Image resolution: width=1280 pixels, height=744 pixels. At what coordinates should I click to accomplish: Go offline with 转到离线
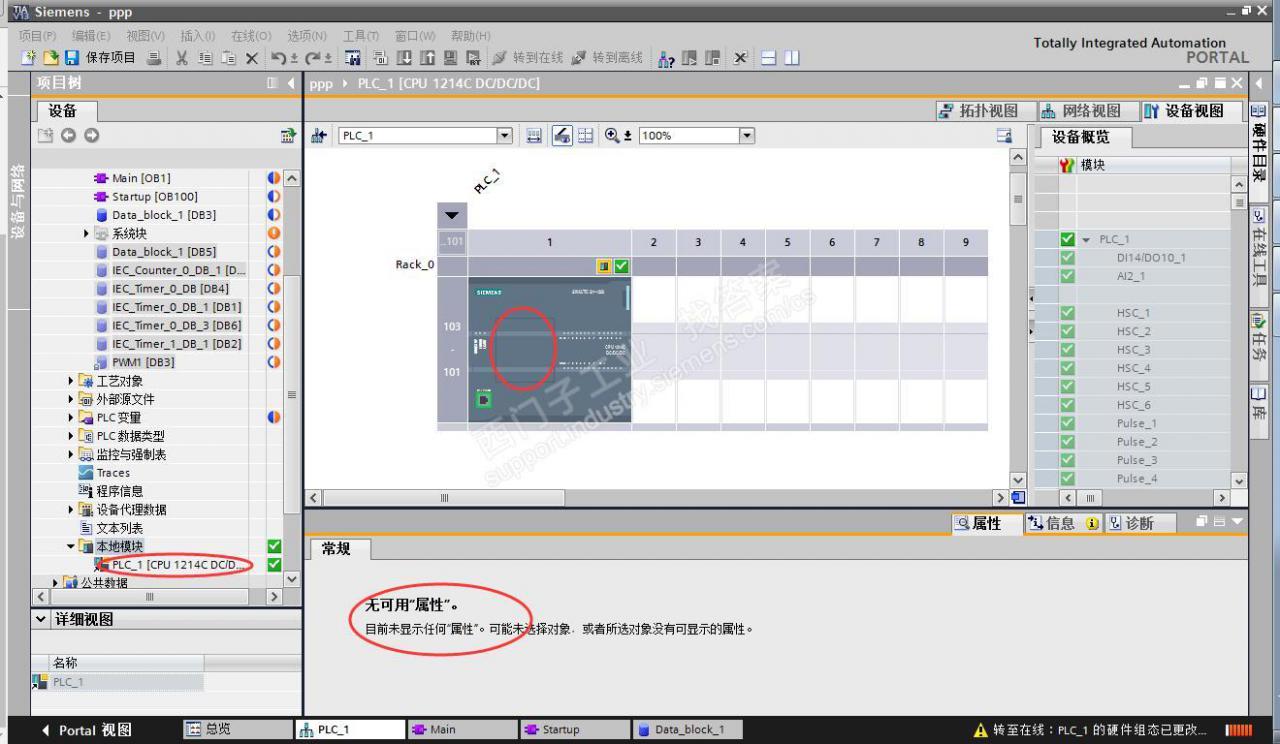coord(607,58)
